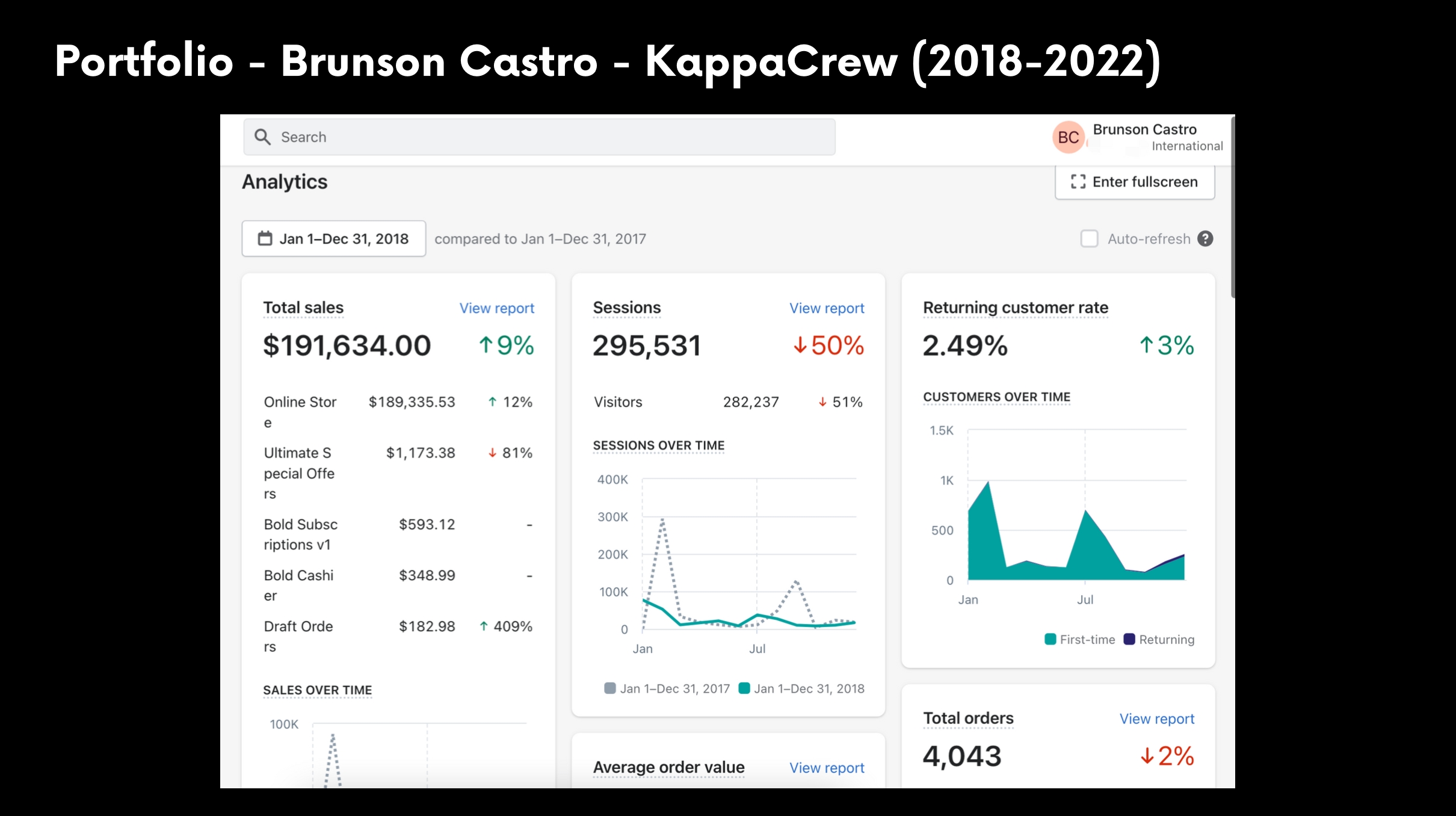Click the CUSTOMERS OVER TIME heading
Viewport: 1456px width, 816px height.
[x=997, y=397]
